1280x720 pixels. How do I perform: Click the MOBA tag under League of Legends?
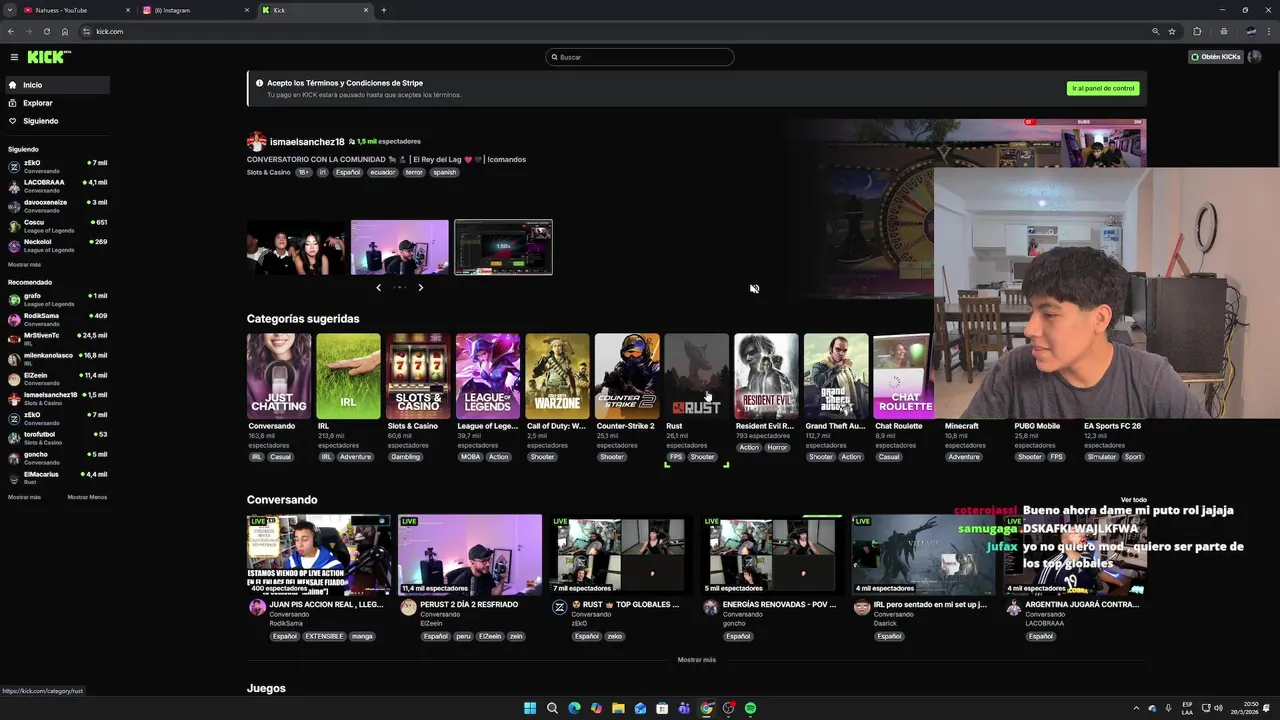[x=470, y=457]
